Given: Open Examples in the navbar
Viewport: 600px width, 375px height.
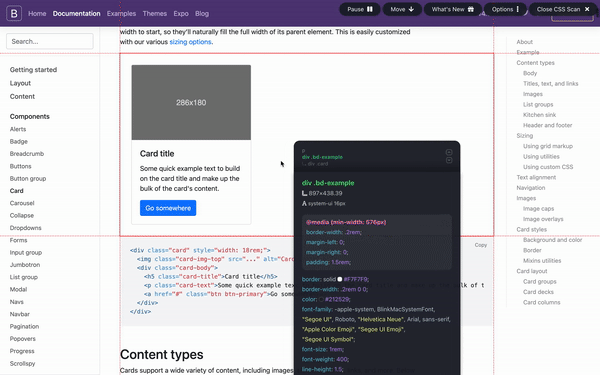Looking at the screenshot, I should [121, 13].
